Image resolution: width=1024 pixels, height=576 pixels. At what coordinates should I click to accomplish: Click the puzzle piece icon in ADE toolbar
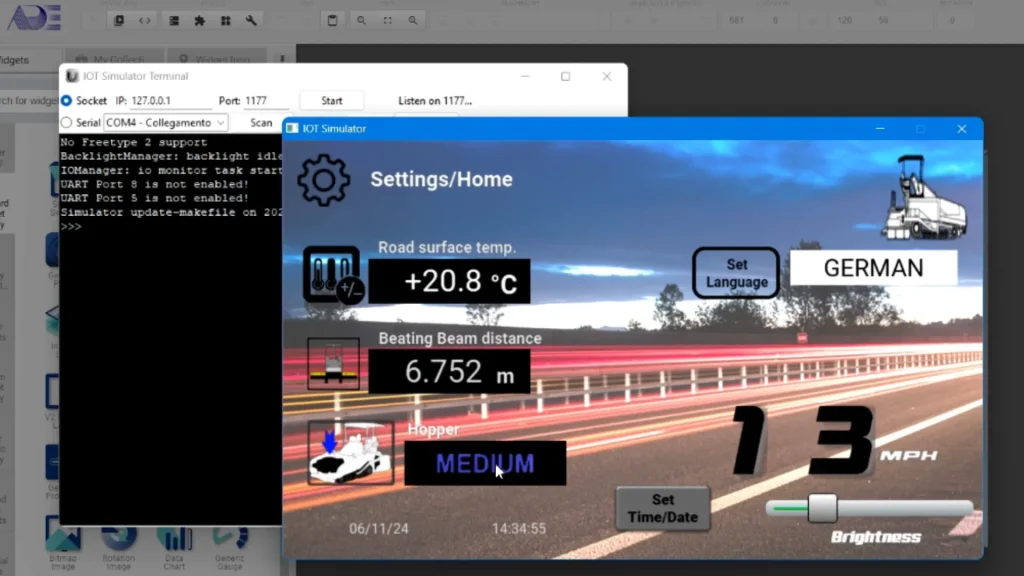tap(199, 20)
